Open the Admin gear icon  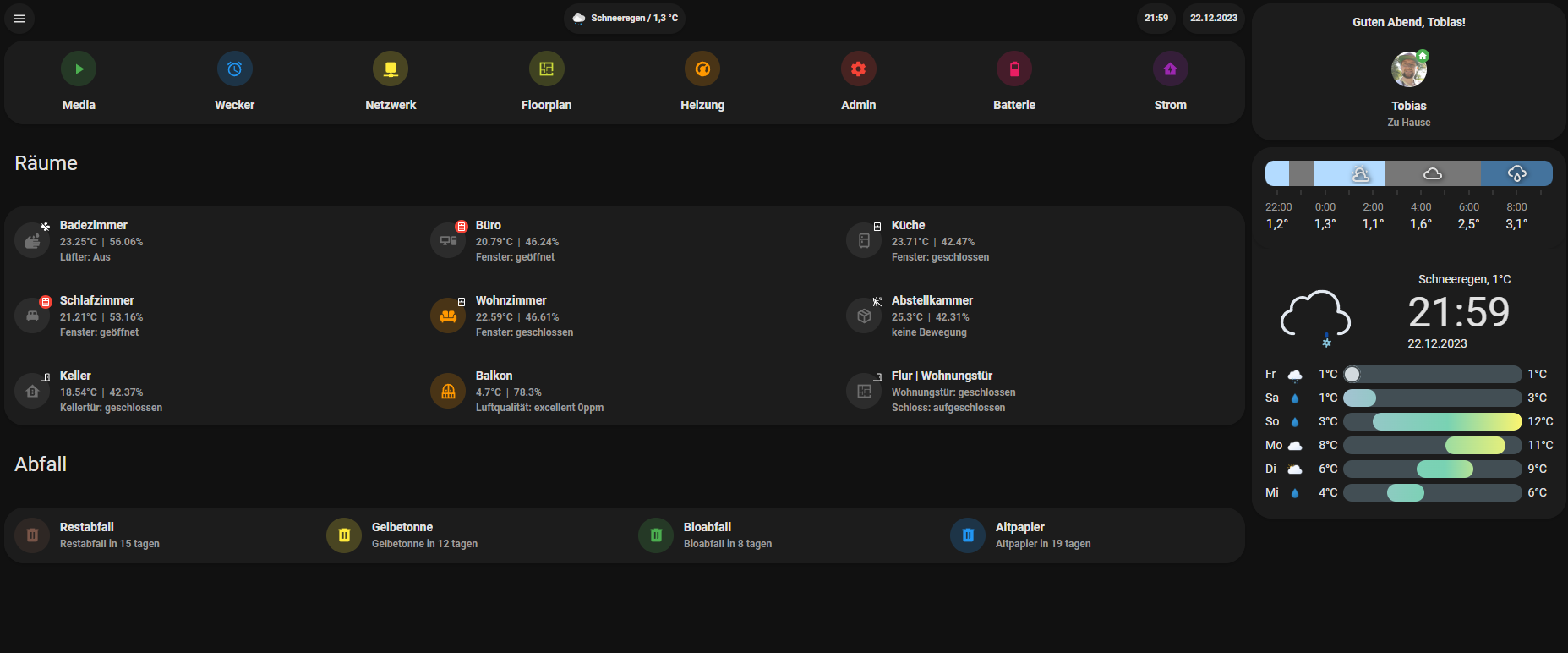[x=858, y=69]
